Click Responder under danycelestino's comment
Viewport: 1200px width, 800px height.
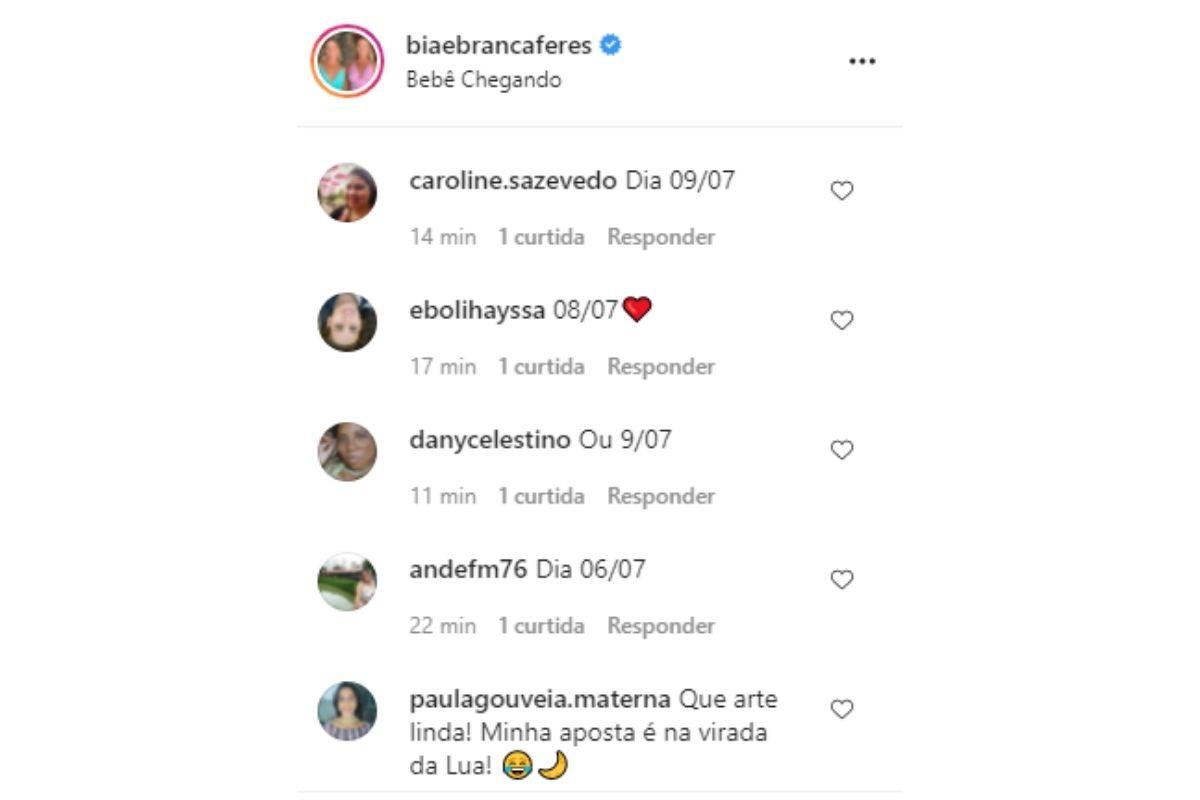tap(661, 496)
